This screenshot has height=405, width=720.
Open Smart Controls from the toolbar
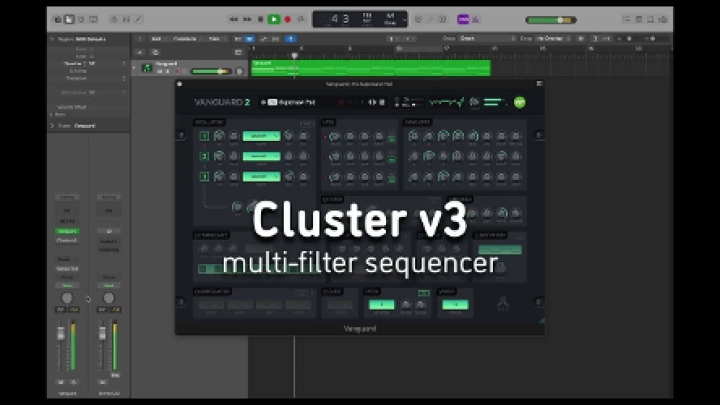coord(114,19)
